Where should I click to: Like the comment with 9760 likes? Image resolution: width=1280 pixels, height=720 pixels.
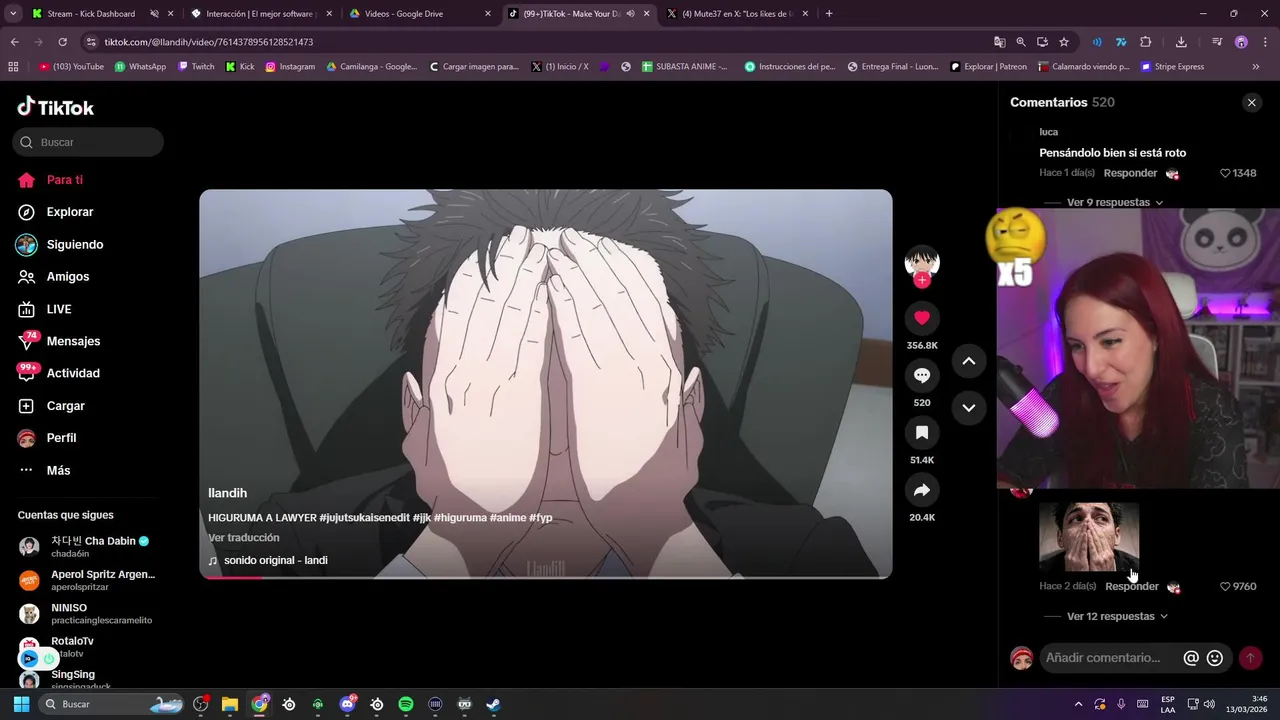(x=1225, y=586)
